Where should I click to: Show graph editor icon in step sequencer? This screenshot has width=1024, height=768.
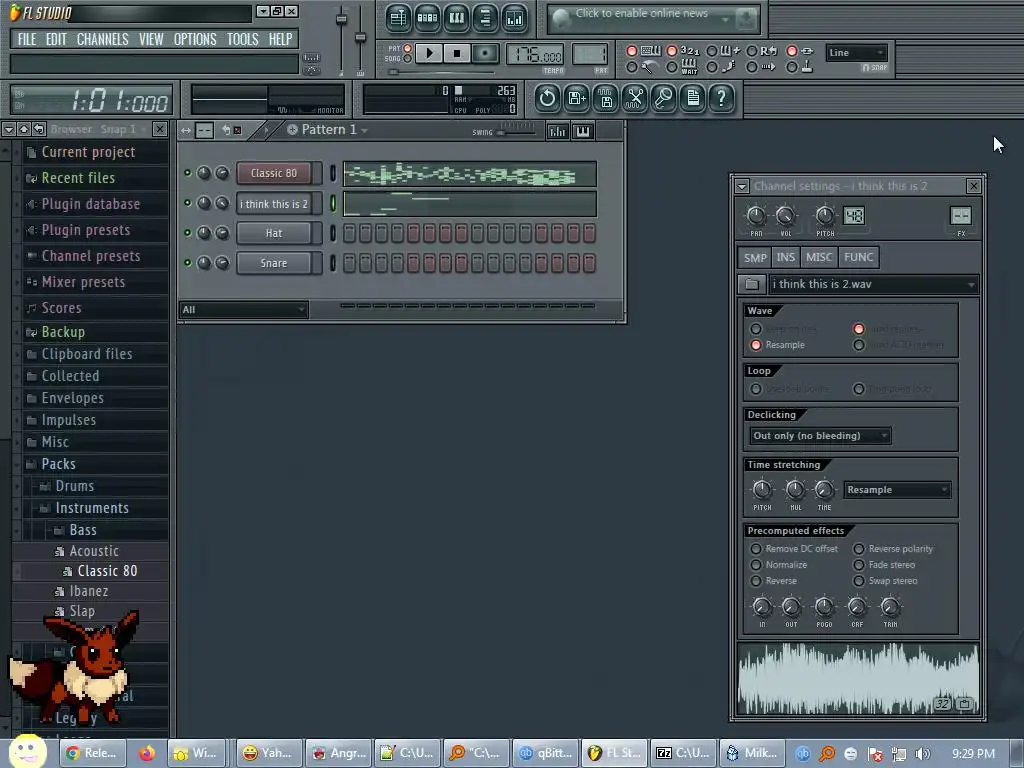pos(558,131)
